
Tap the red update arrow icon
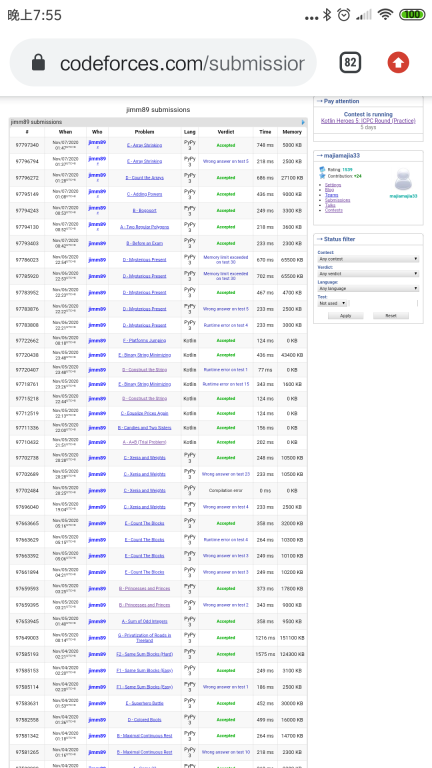pos(398,63)
